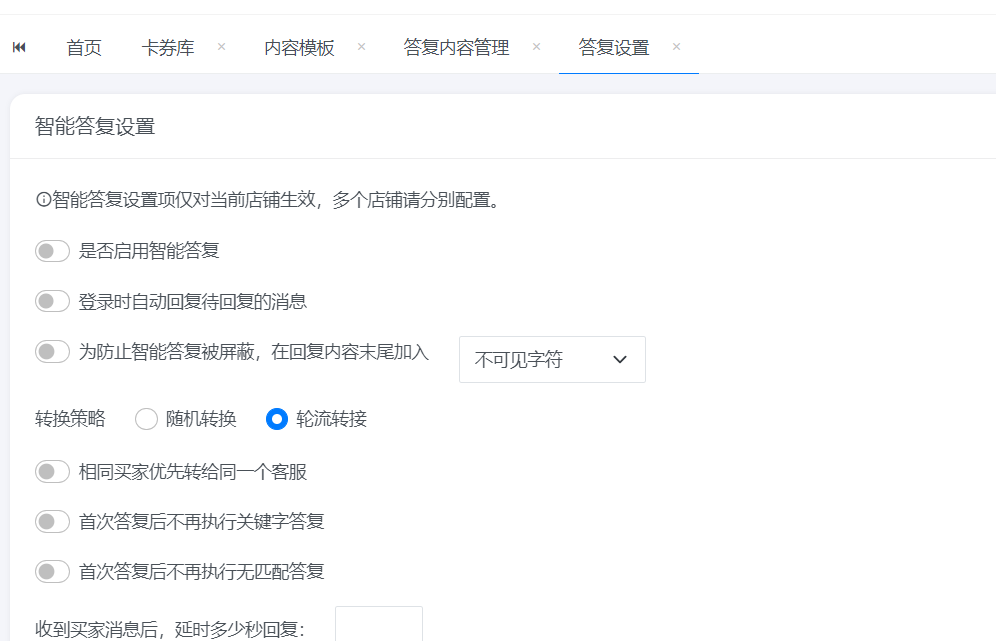Switch to the 答复内容管理 tab

pyautogui.click(x=456, y=48)
